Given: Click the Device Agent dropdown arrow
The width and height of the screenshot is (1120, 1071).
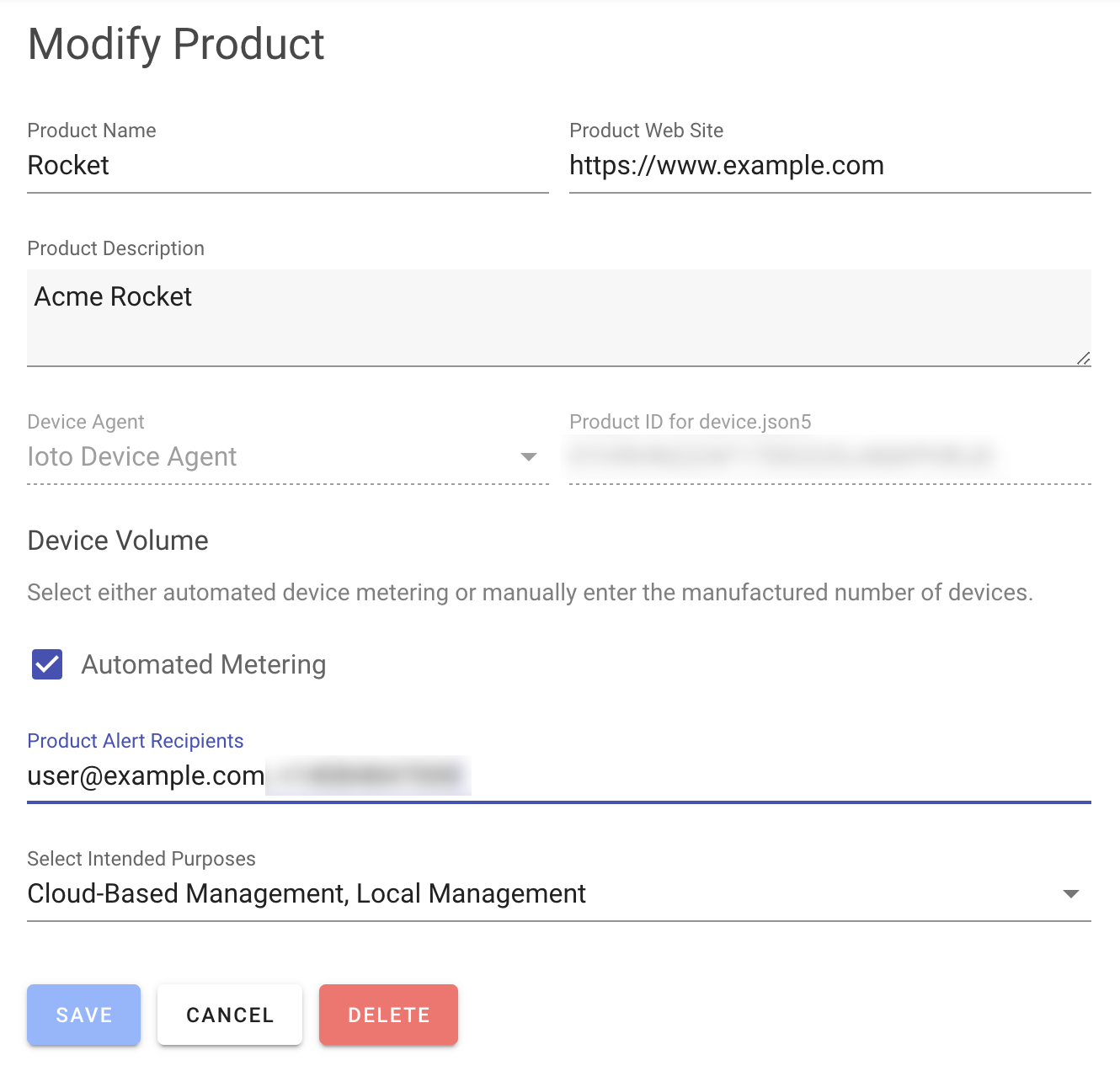Looking at the screenshot, I should click(x=529, y=457).
